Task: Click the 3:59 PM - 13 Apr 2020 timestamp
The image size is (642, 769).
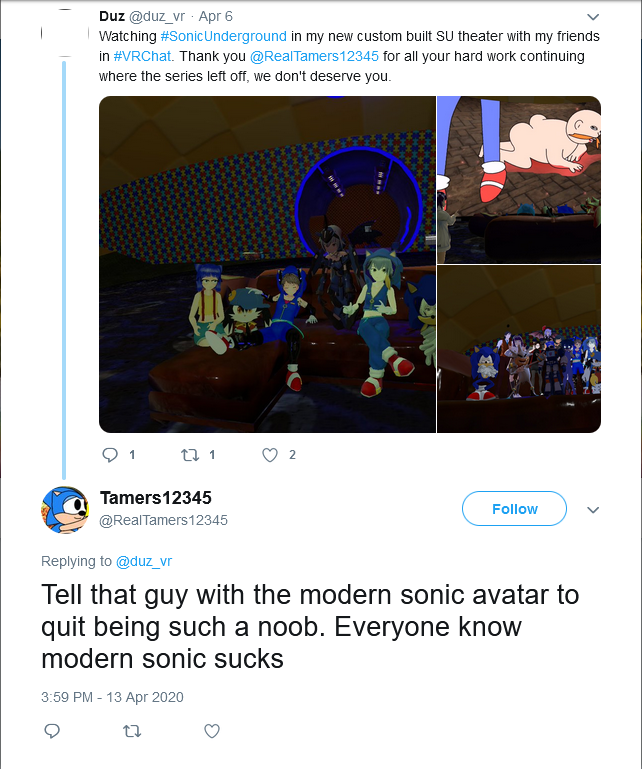Action: pos(112,697)
